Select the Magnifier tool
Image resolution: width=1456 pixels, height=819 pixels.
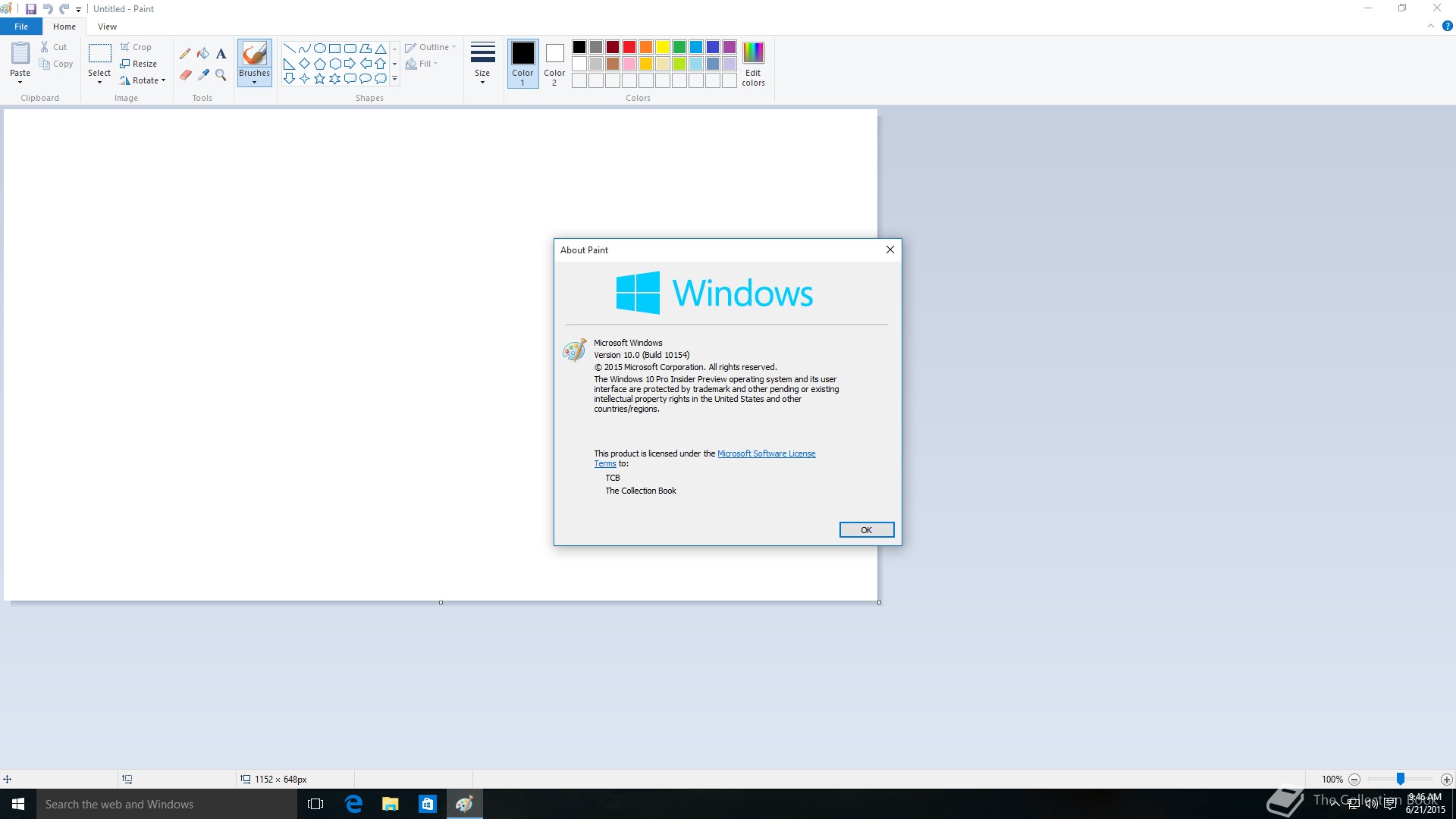[x=221, y=74]
